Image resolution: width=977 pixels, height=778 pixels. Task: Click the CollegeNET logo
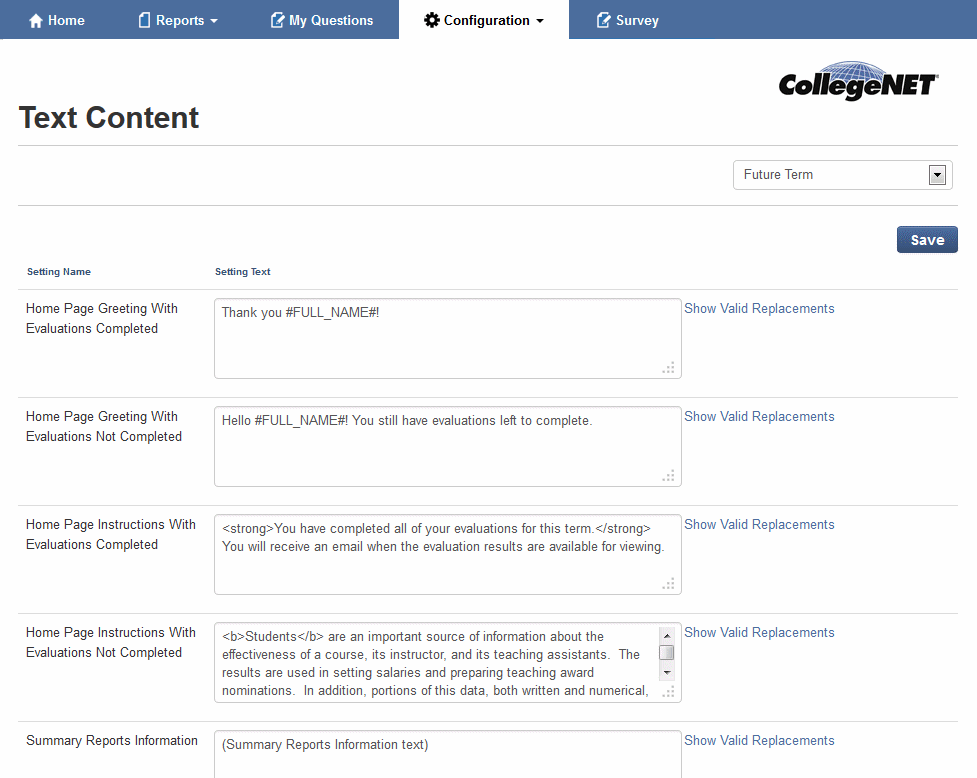858,81
